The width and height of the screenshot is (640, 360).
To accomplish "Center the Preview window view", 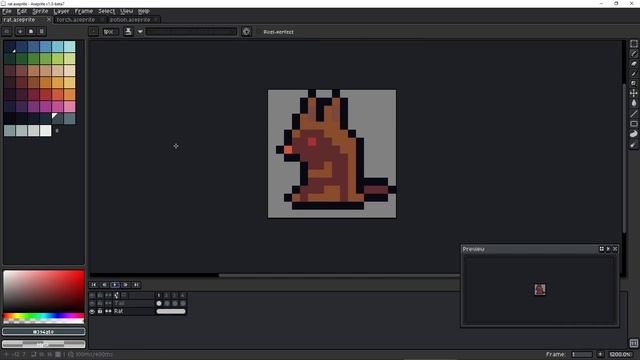I will tap(601, 249).
